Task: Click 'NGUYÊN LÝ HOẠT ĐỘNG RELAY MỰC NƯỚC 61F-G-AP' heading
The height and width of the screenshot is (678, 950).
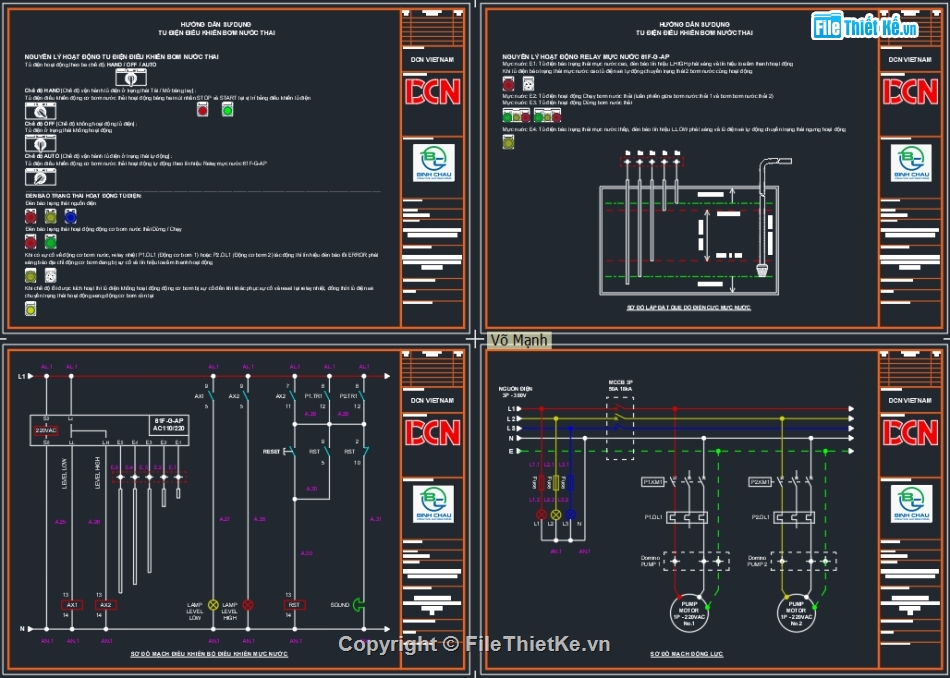Action: click(585, 56)
